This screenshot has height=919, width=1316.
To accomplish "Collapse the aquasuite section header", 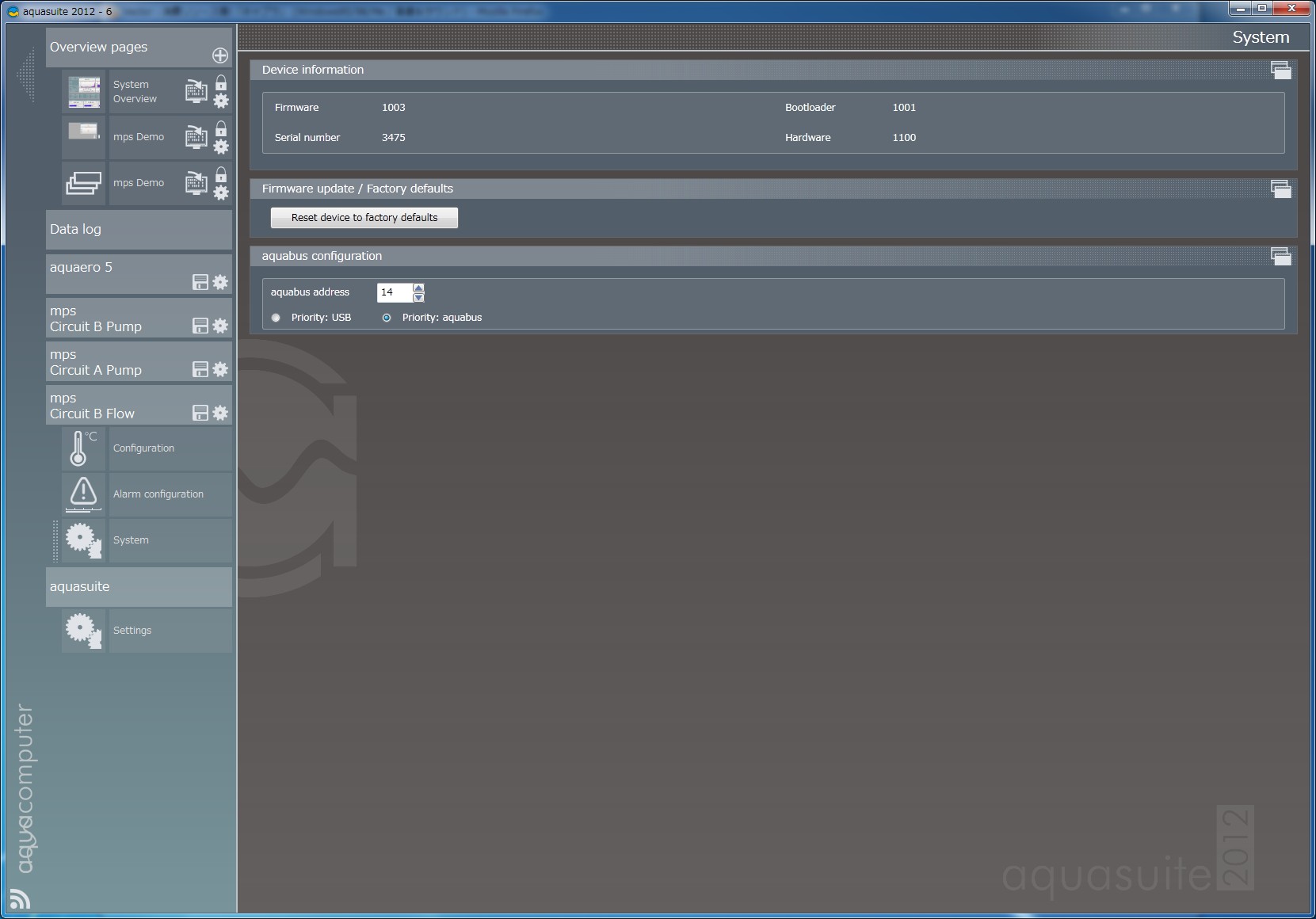I will (x=139, y=587).
